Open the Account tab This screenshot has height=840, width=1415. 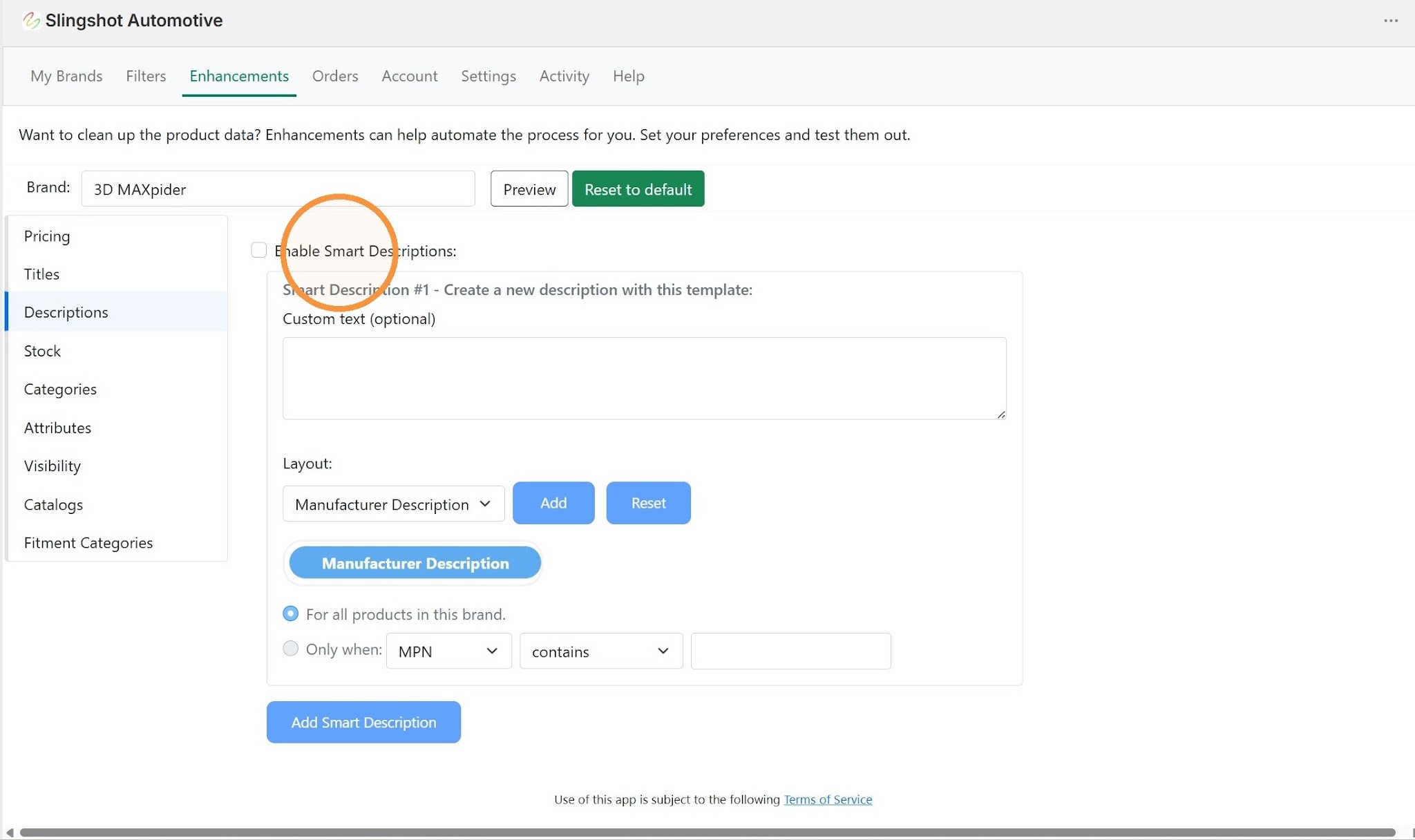[x=410, y=76]
